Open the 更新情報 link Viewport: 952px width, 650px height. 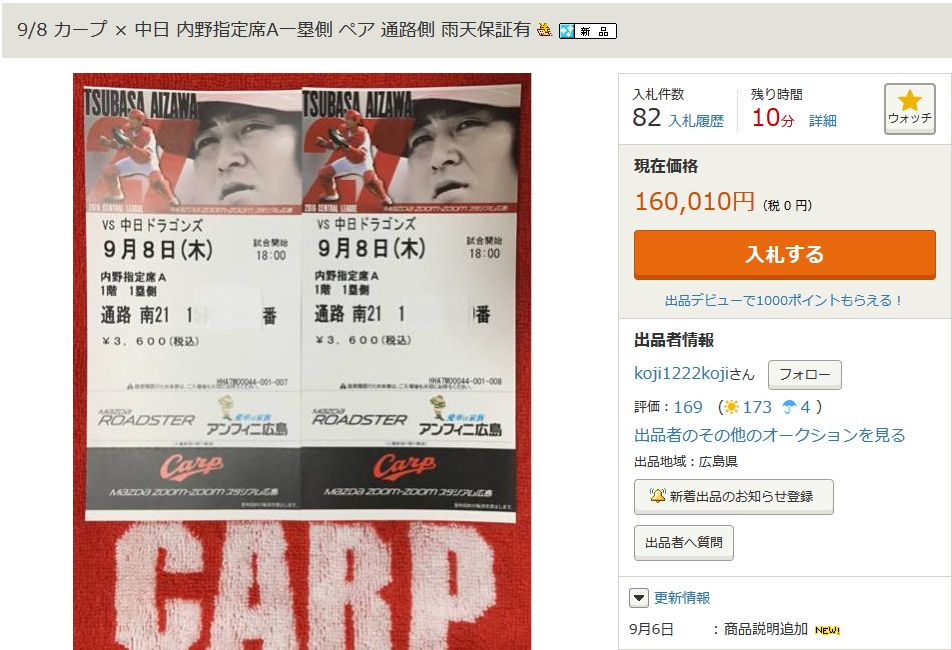tap(682, 598)
